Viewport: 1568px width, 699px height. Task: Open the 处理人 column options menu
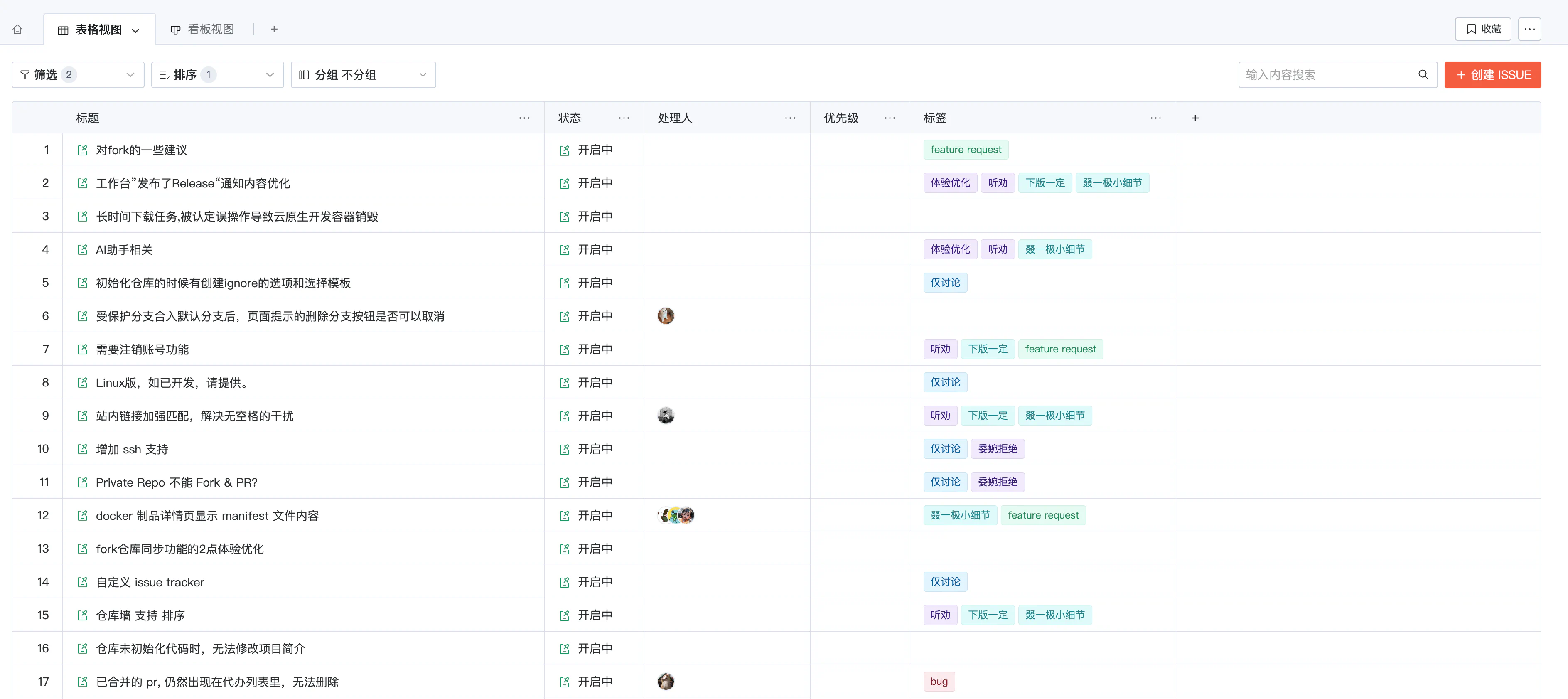(789, 118)
